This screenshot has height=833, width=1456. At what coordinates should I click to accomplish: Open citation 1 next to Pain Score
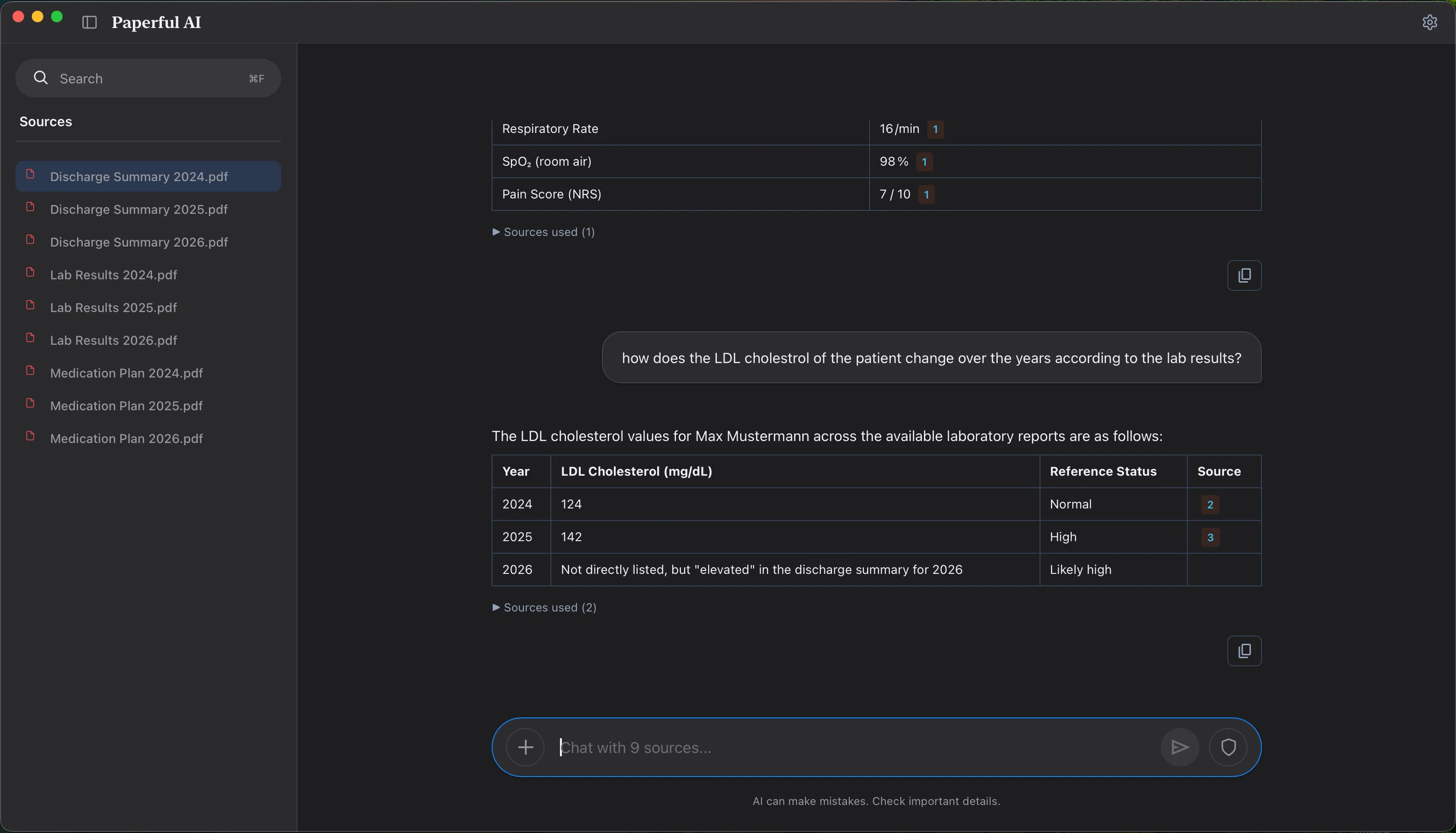(x=926, y=195)
